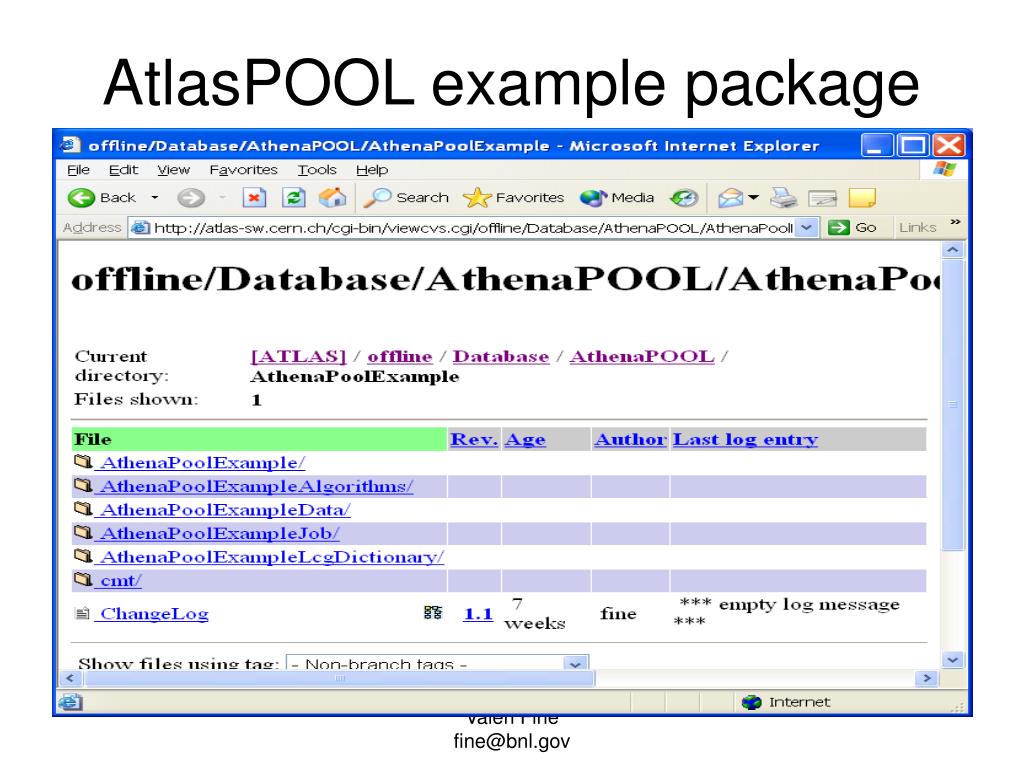Sort by the Author column header

point(630,440)
